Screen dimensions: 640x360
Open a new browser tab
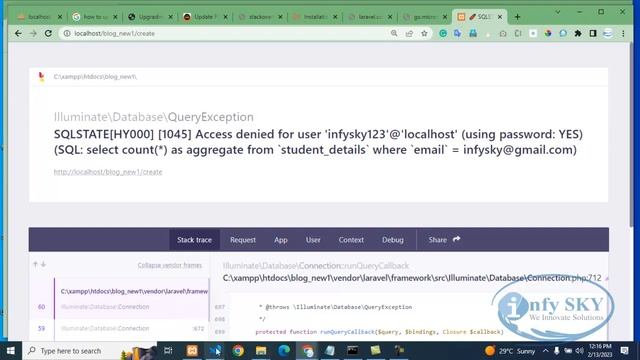coord(517,17)
